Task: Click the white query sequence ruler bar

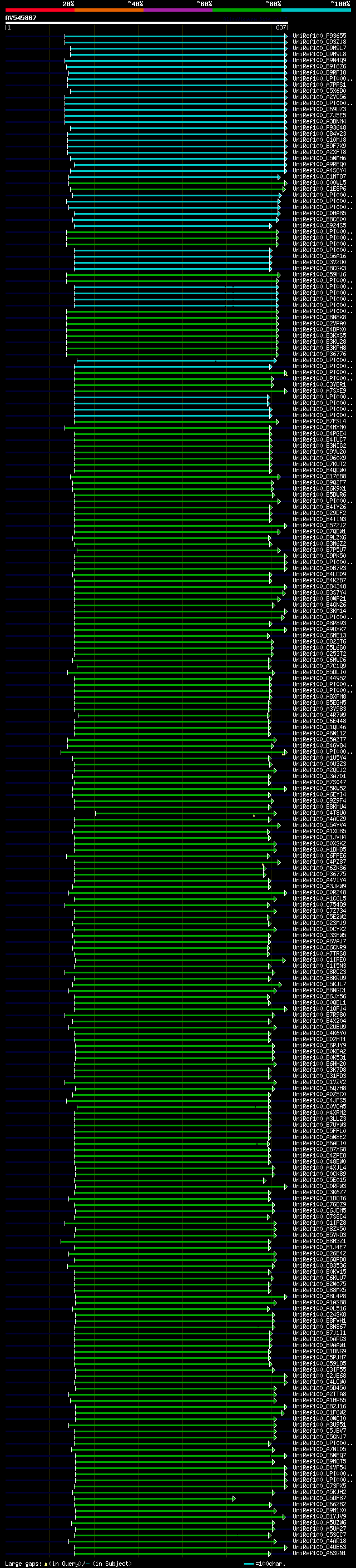Action: (x=147, y=22)
